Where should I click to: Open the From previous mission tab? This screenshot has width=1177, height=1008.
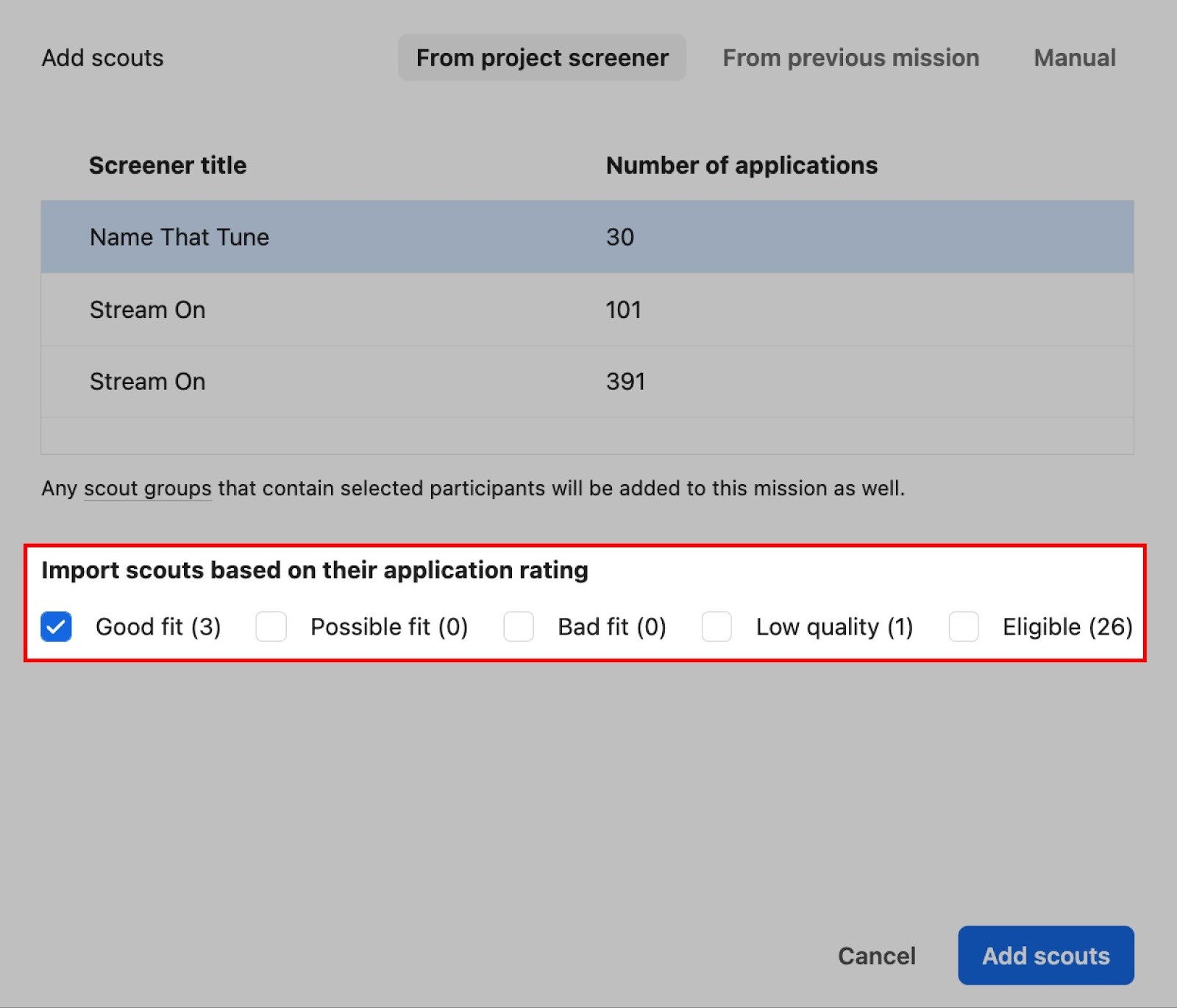pyautogui.click(x=850, y=57)
